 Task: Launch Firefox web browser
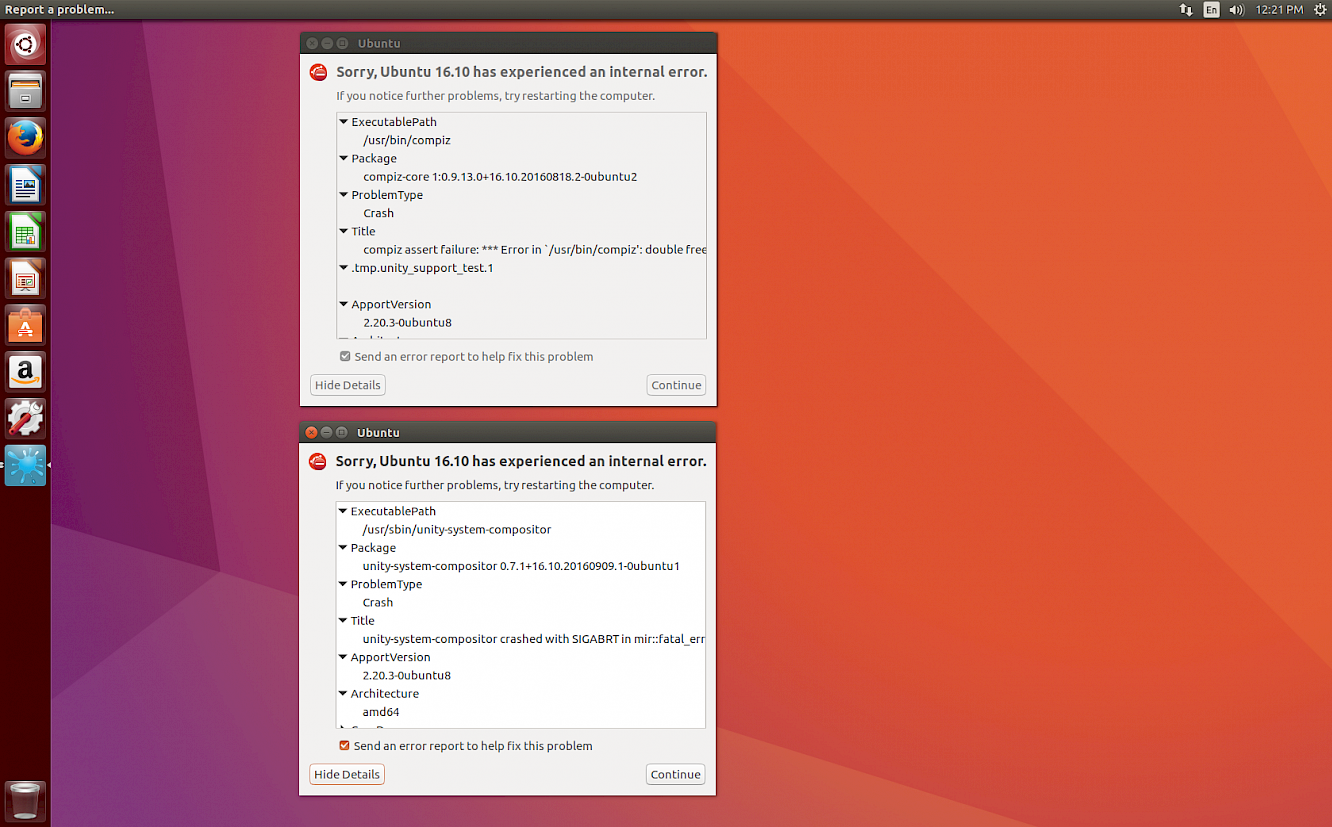point(25,138)
